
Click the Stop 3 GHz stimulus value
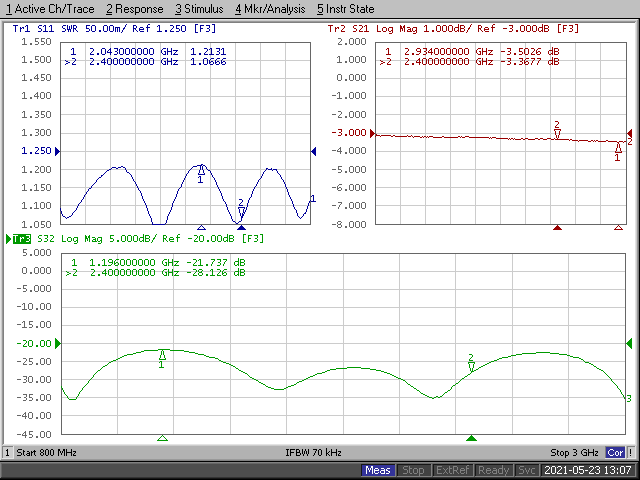(x=574, y=453)
